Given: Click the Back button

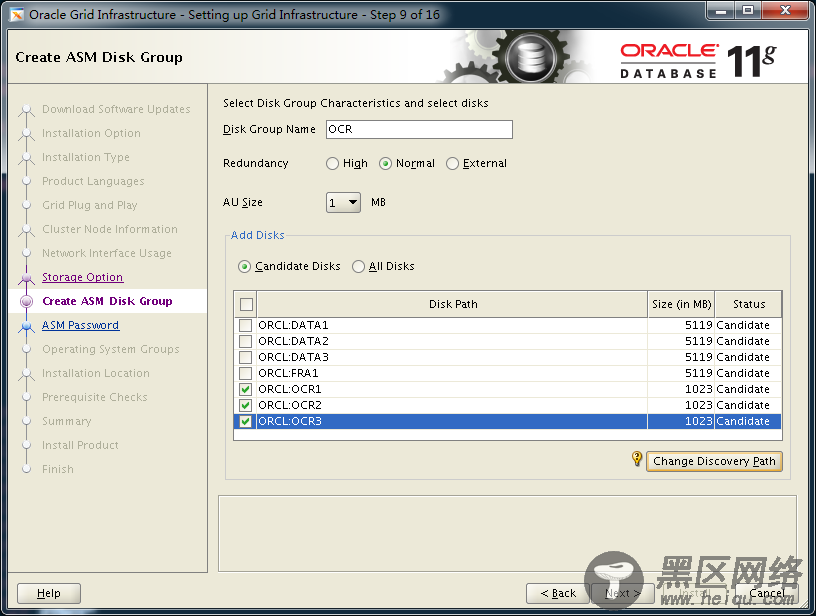Looking at the screenshot, I should (x=558, y=593).
